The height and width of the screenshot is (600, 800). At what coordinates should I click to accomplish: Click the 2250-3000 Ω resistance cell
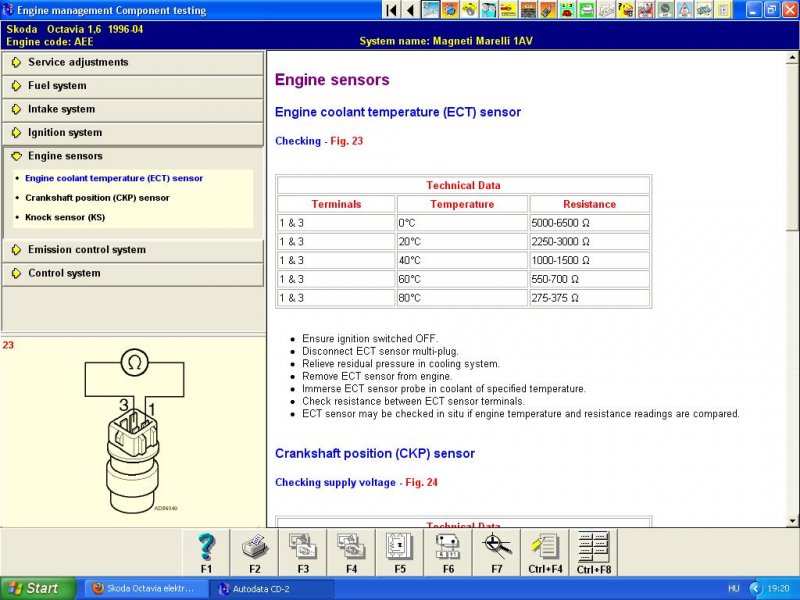tap(589, 241)
